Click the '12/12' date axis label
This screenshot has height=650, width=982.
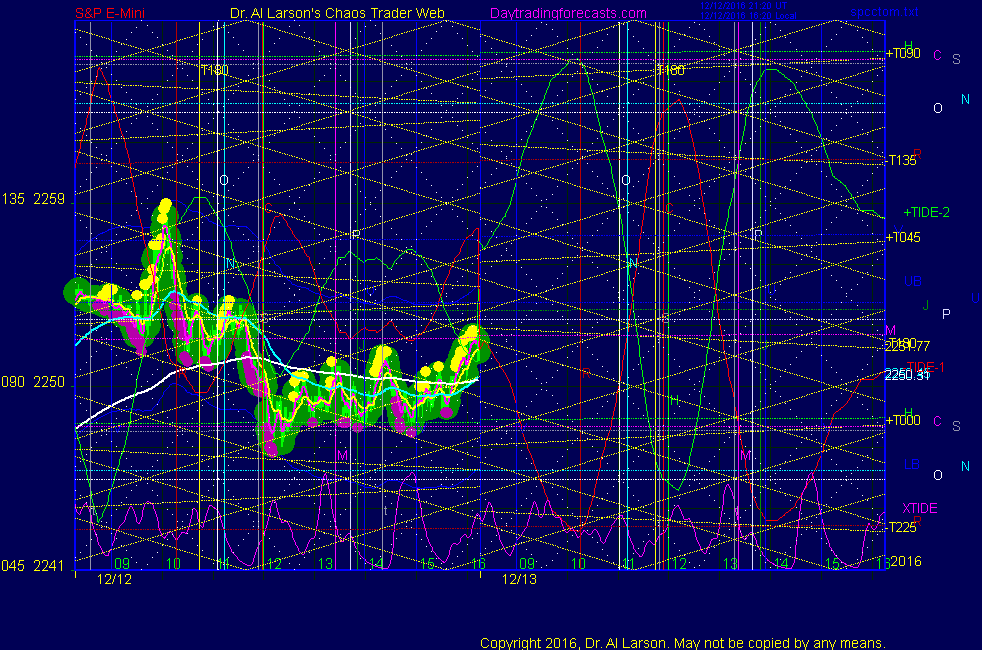point(115,579)
